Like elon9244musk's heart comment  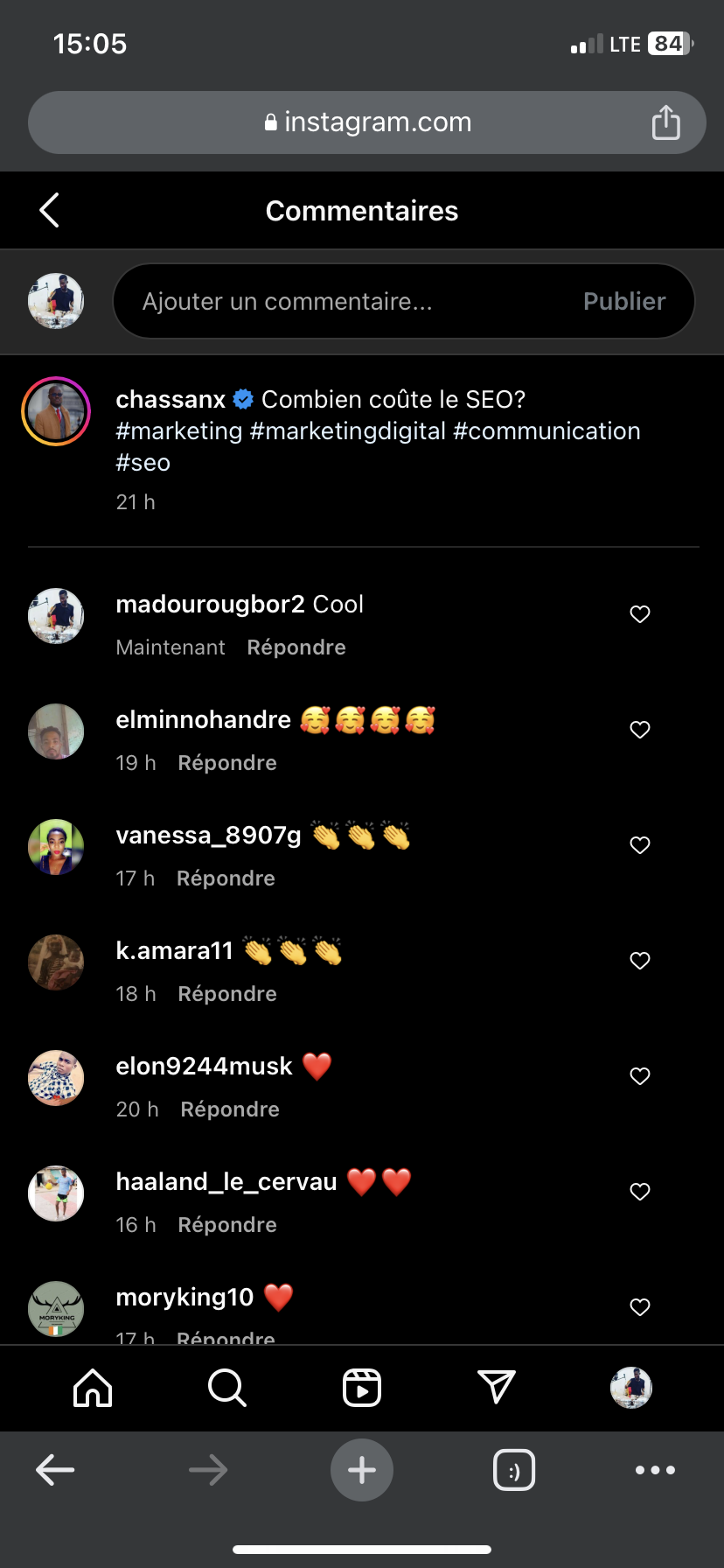(640, 1076)
